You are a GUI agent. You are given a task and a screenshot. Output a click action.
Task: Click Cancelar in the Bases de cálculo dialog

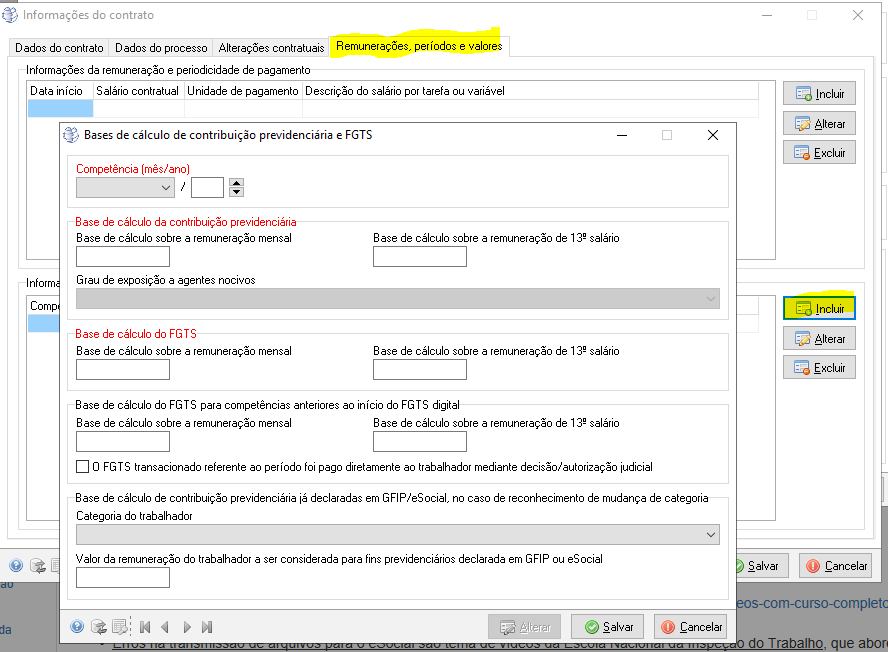690,627
